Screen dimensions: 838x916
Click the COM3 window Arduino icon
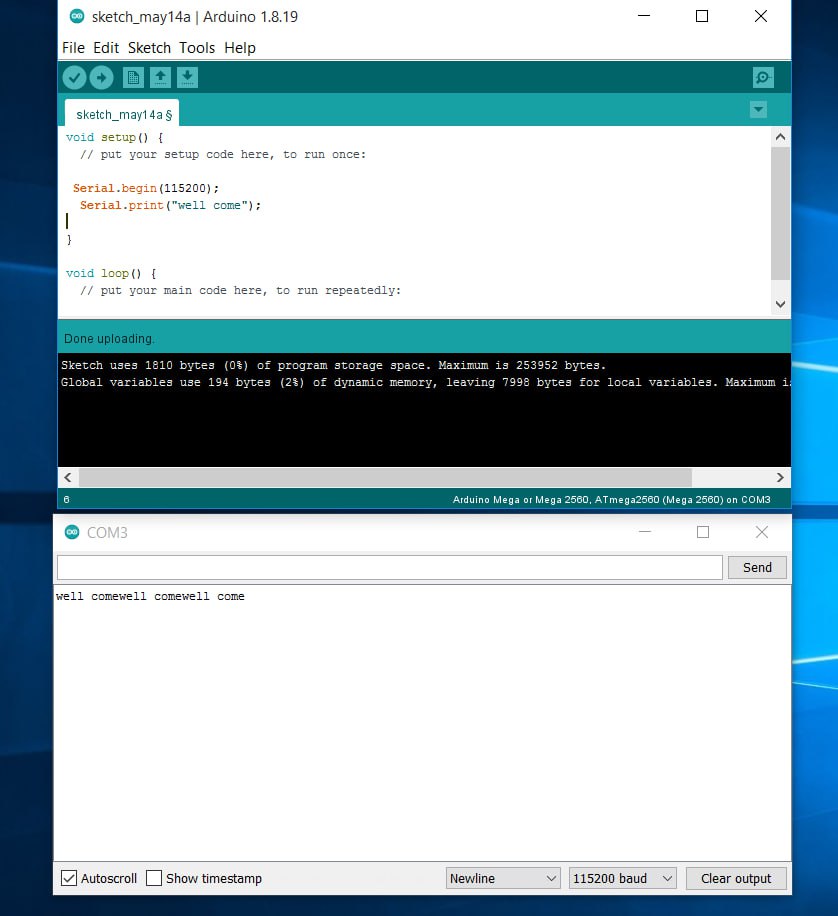point(71,532)
